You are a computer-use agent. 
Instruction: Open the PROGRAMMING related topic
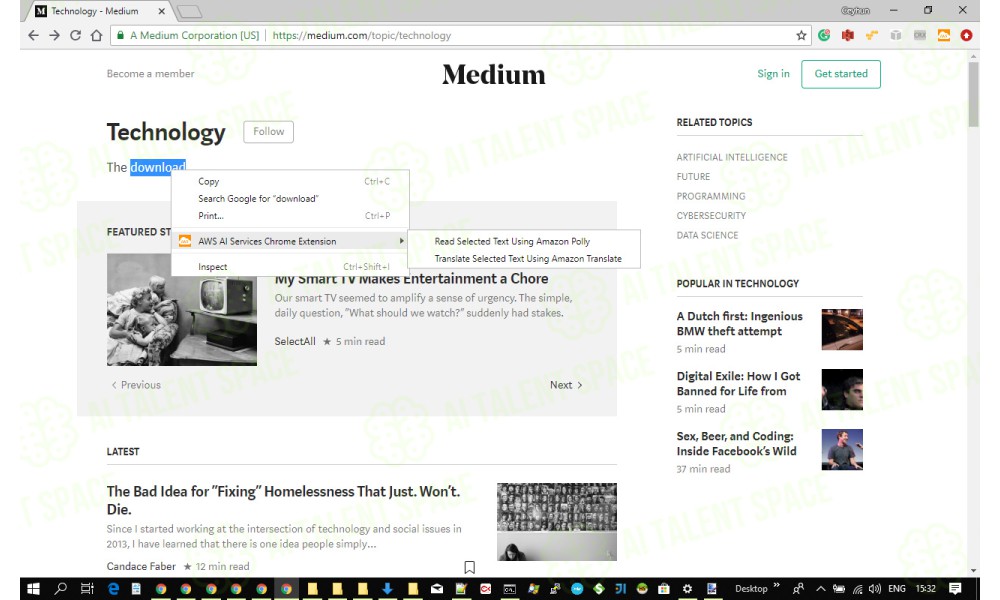coord(710,196)
